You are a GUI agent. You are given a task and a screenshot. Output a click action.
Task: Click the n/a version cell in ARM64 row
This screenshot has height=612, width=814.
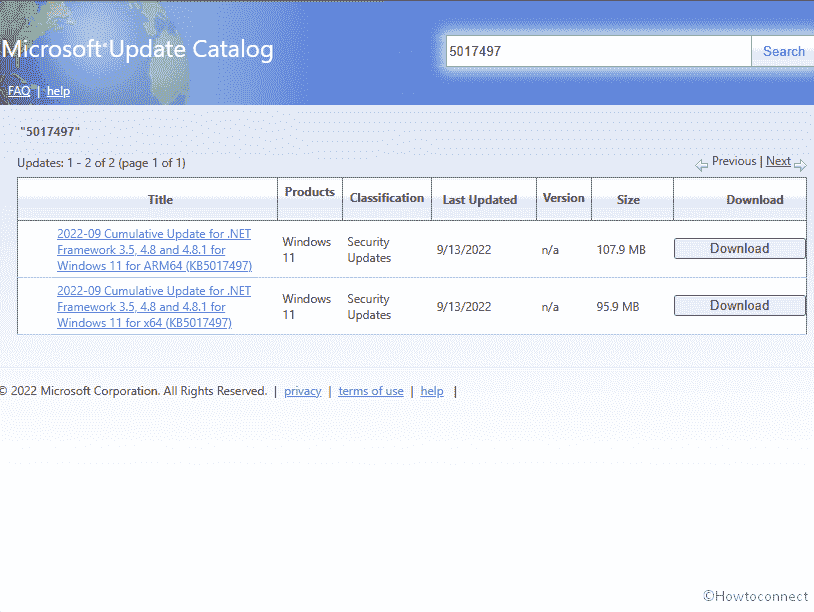click(550, 250)
